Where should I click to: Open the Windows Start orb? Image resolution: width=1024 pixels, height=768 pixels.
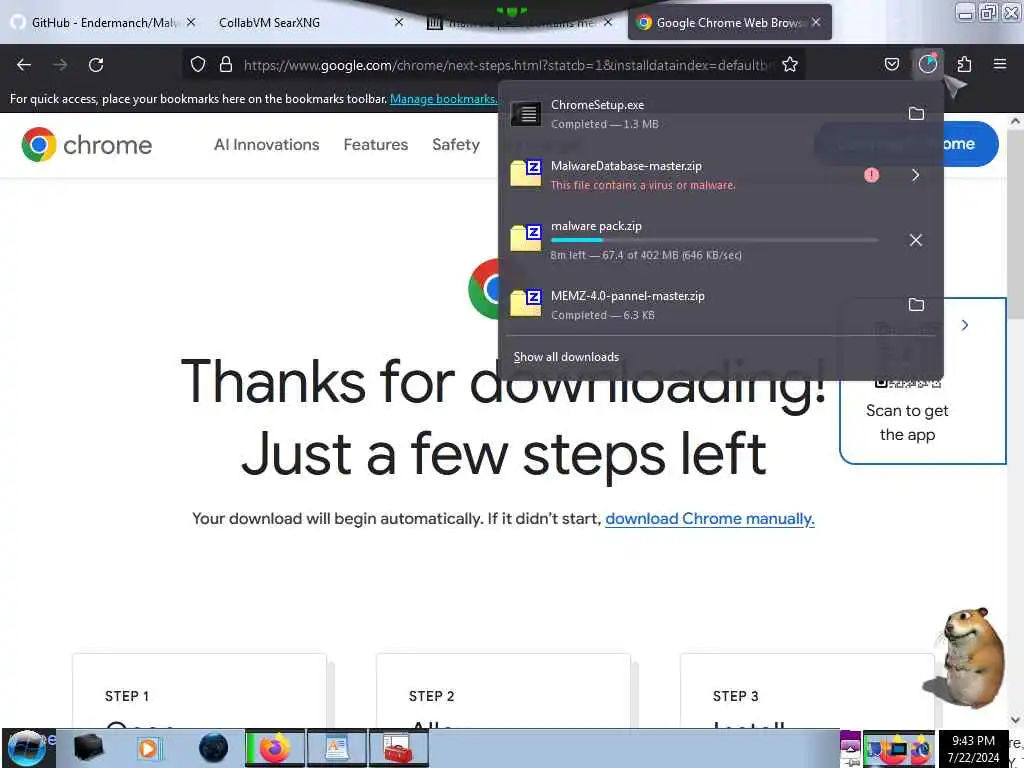[x=27, y=748]
